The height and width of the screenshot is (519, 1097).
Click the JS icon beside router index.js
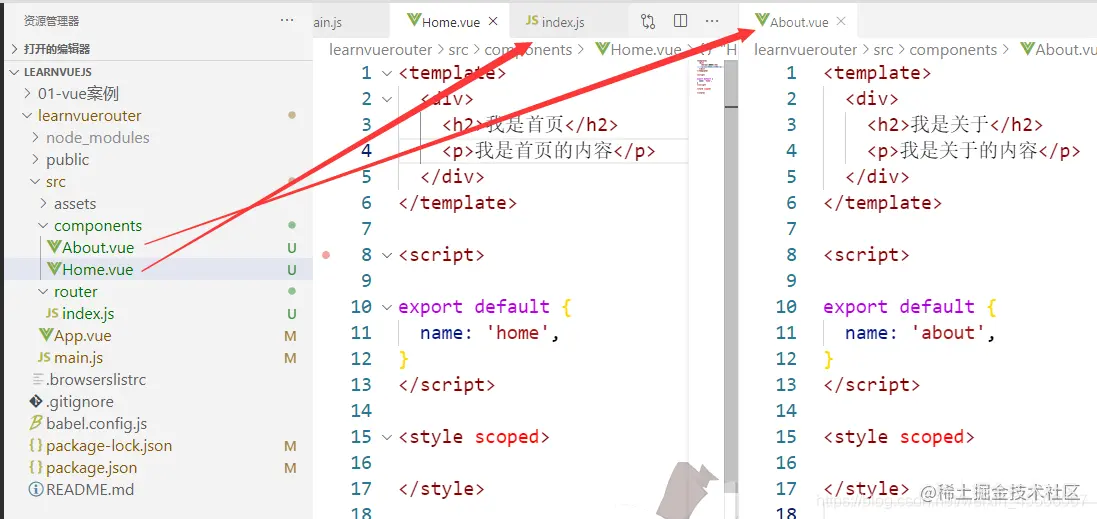tap(52, 313)
